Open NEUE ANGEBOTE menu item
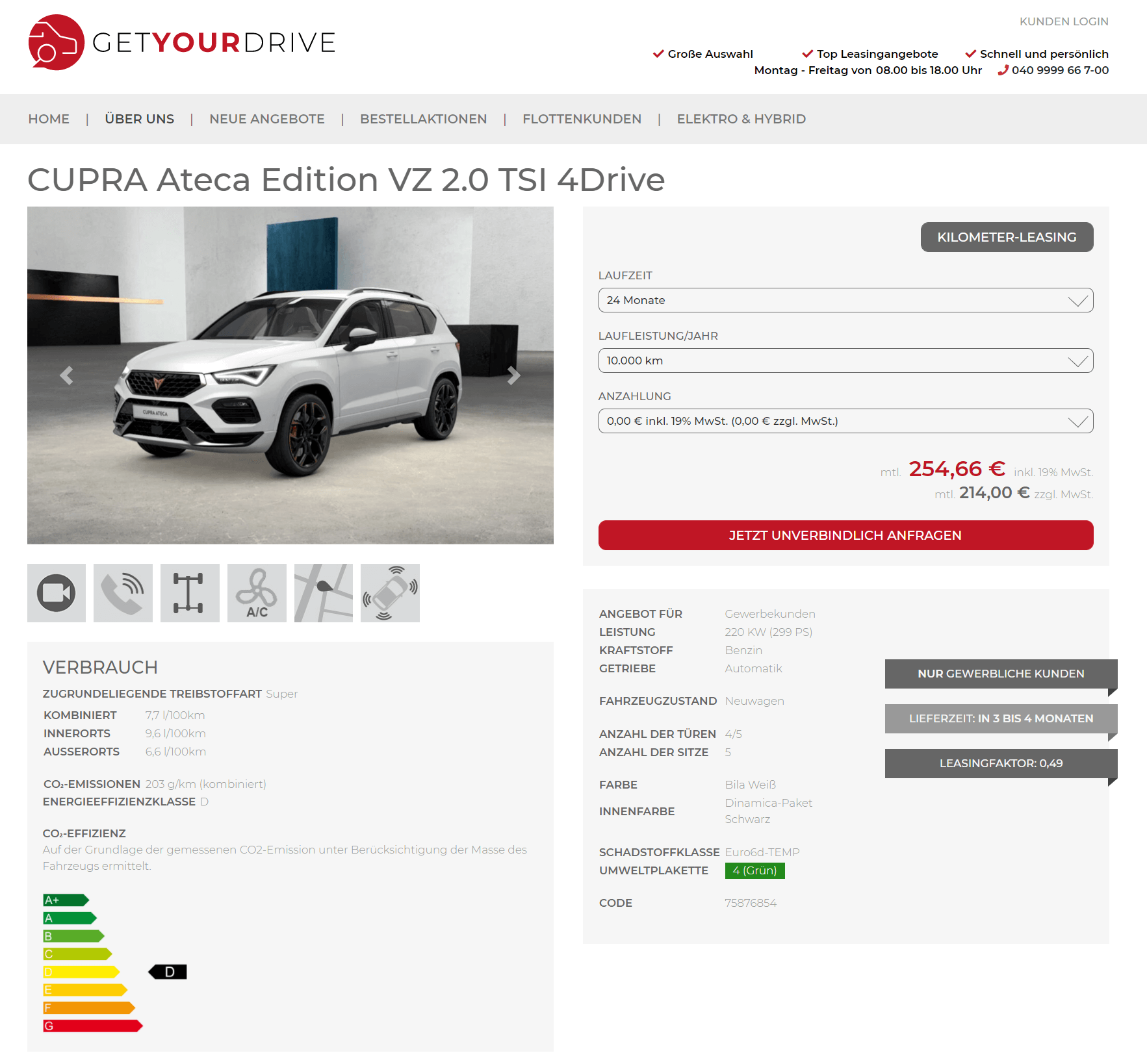Viewport: 1147px width, 1064px height. [x=267, y=119]
